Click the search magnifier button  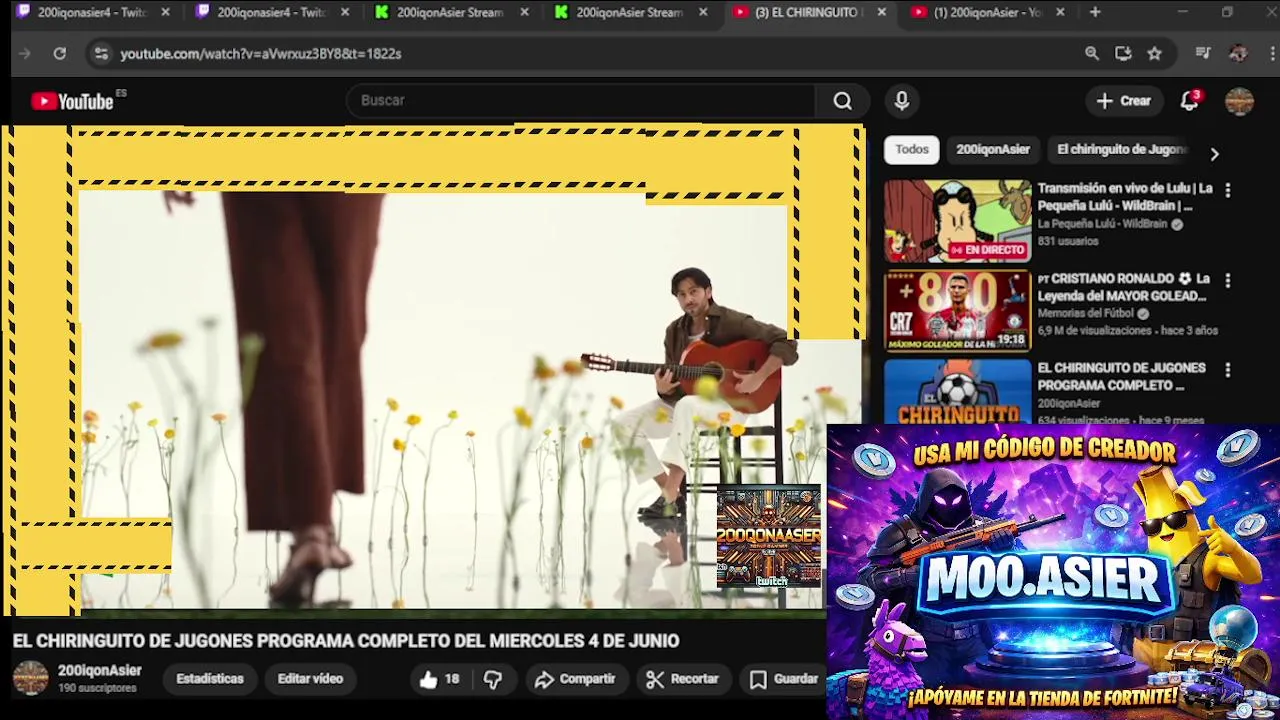pos(843,101)
